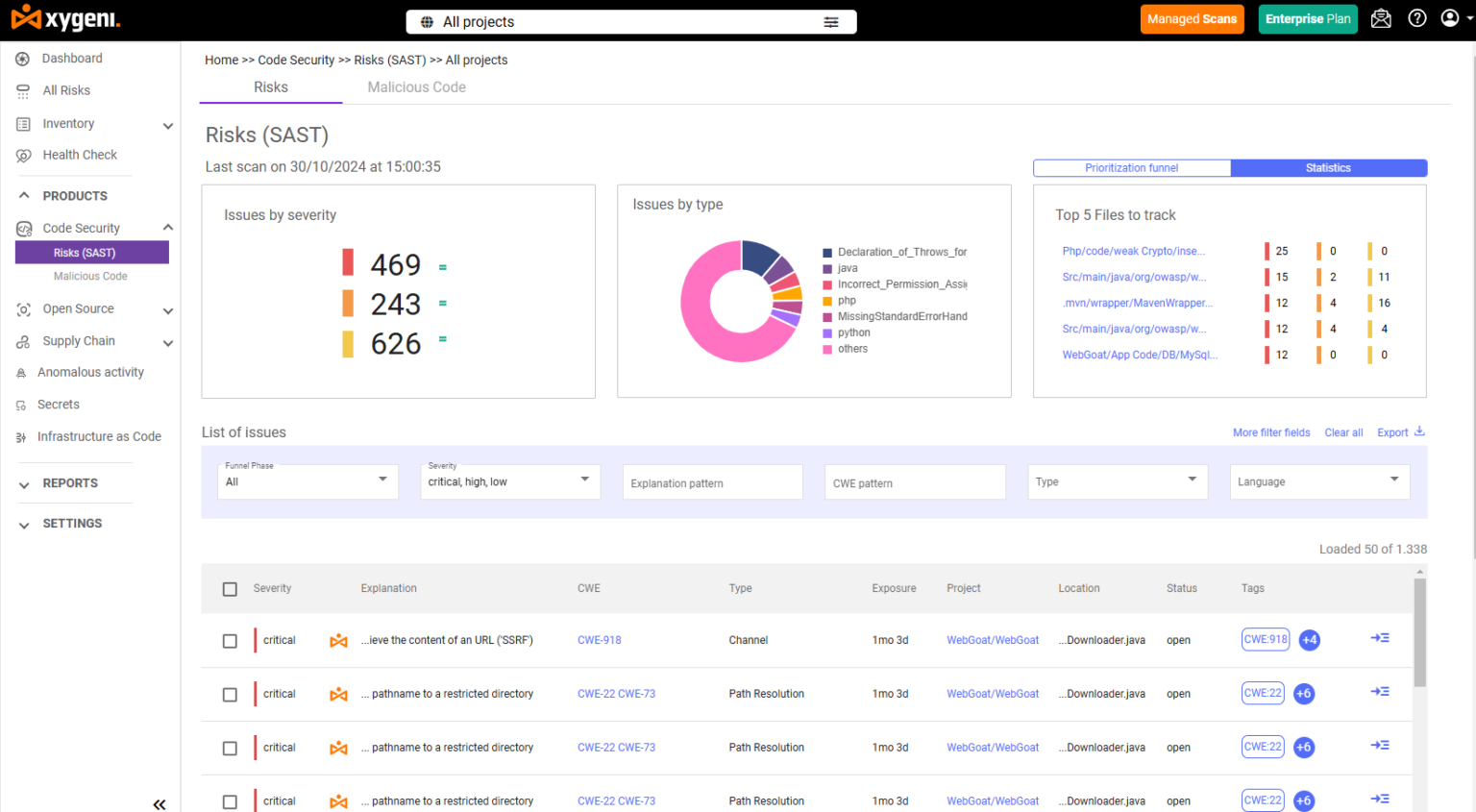Open the Dashboard from the sidebar
This screenshot has width=1476, height=812.
pos(71,58)
